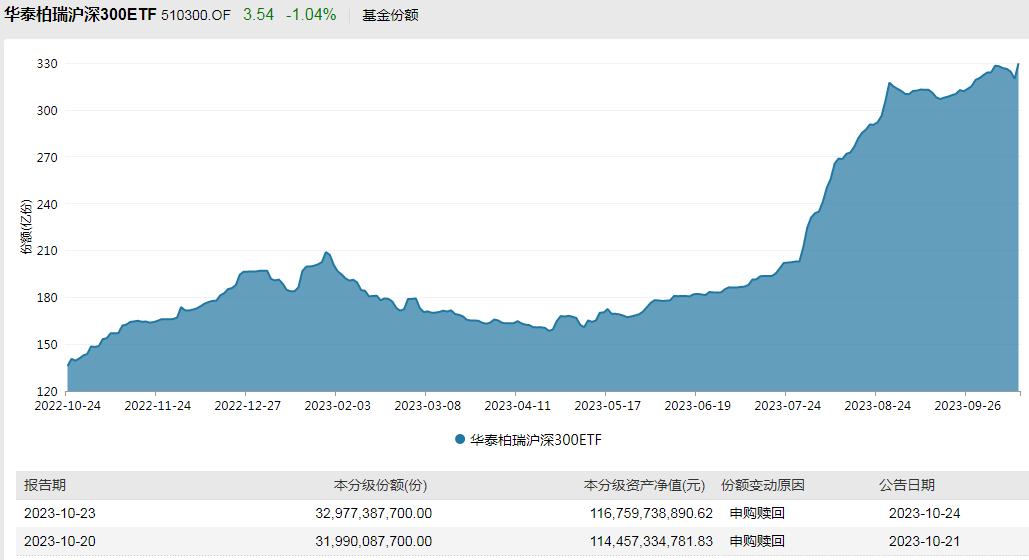Viewport: 1029px width, 560px height.
Task: Select the 2023-10-23 report period row
Action: coord(60,513)
